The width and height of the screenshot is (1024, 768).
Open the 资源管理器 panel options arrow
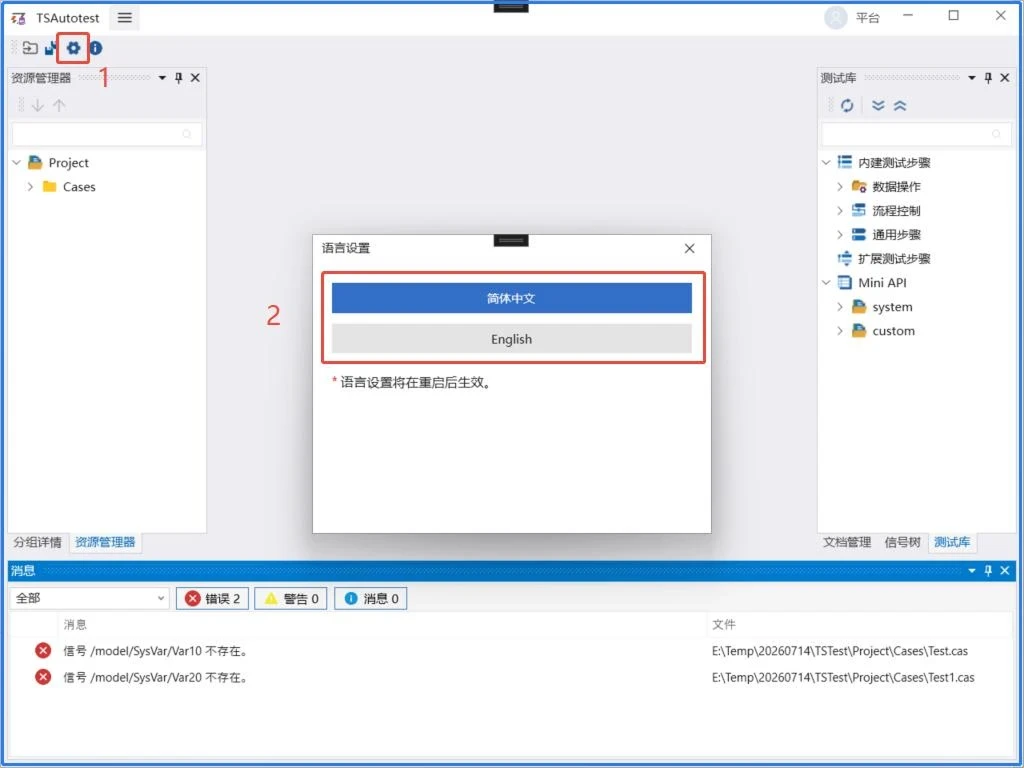[x=162, y=78]
